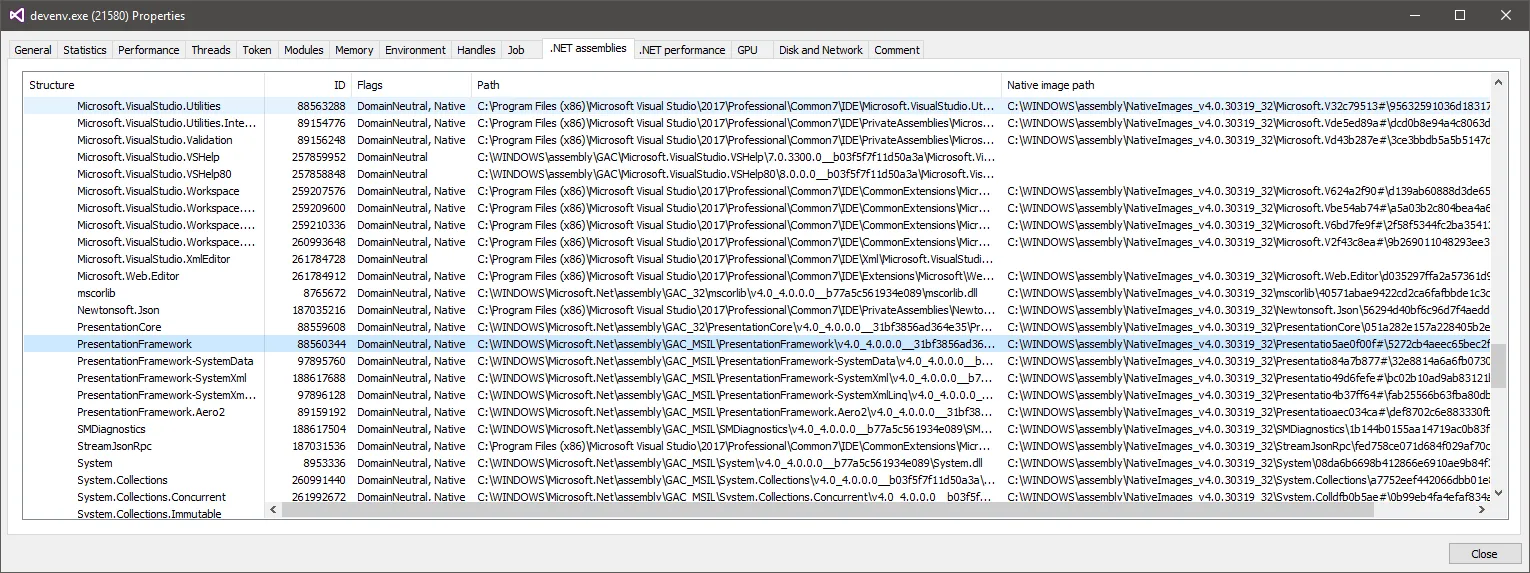Select the System.Collections.Immutable row
The height and width of the screenshot is (573, 1530).
pos(149,513)
